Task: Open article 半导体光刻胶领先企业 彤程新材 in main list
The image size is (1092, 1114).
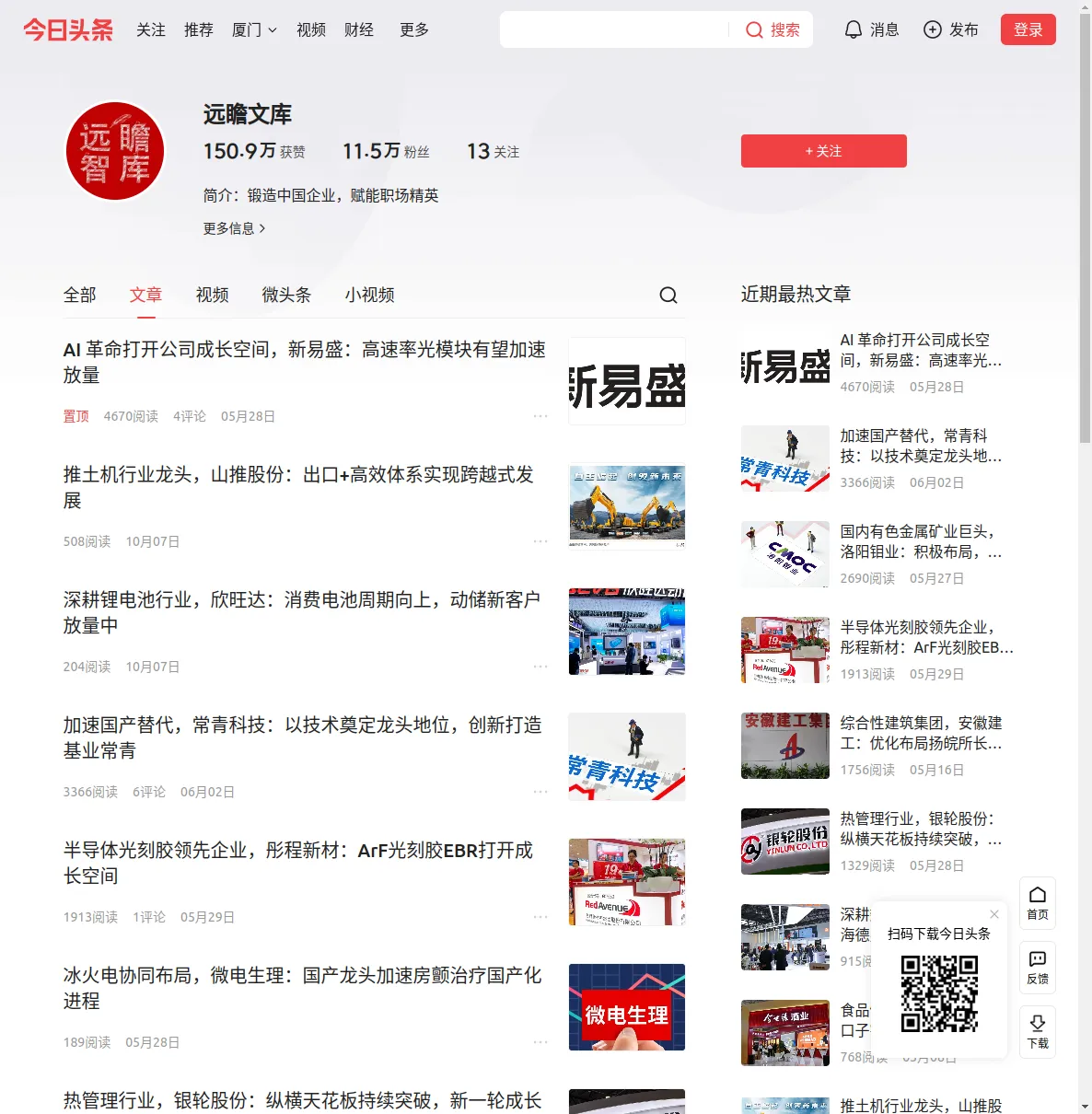Action: 298,863
